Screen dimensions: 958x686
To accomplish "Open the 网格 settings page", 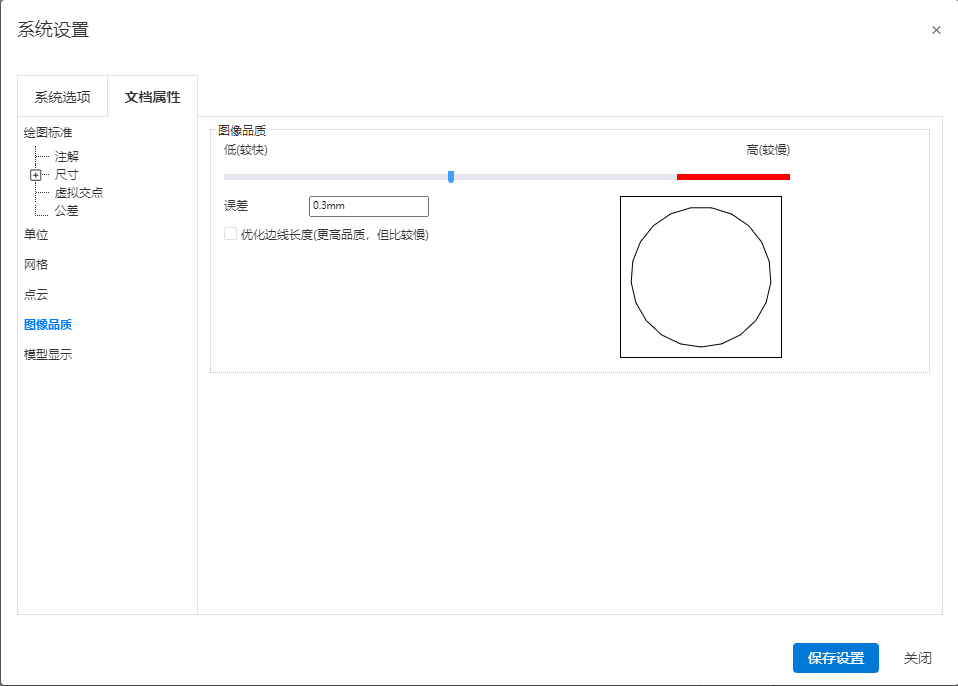I will point(36,265).
